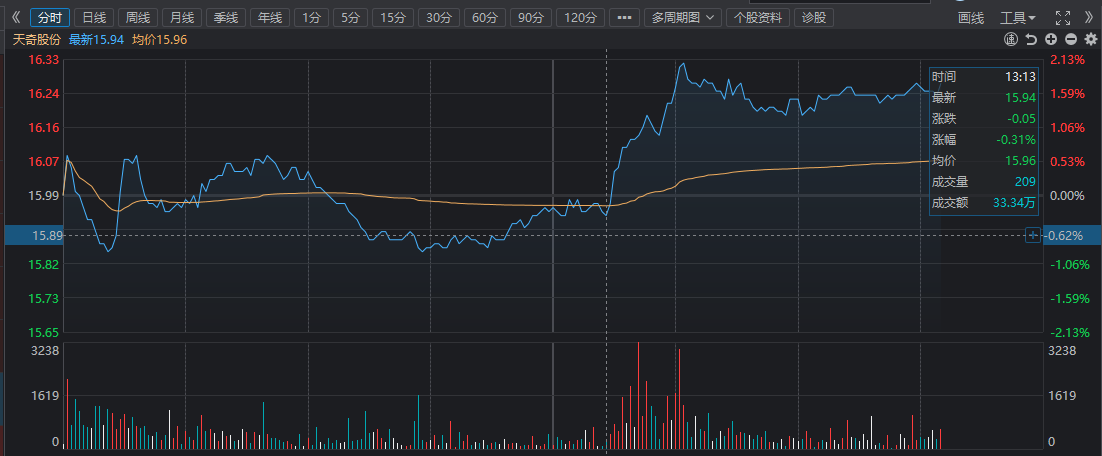Expand right panel with double-chevron icon
1102x456 pixels.
click(1086, 18)
